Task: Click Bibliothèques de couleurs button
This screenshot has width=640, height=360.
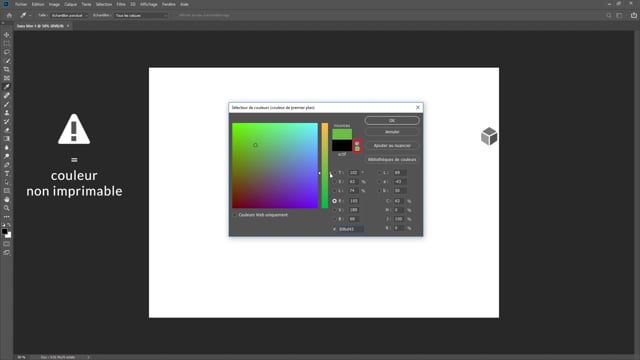Action: click(x=392, y=160)
